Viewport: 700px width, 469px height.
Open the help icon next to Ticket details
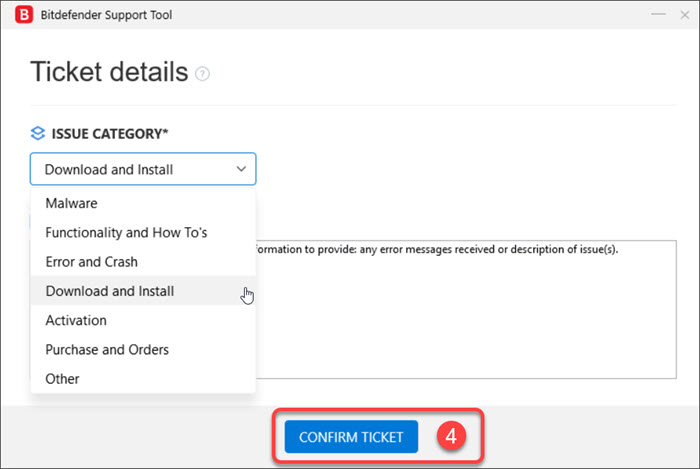tap(202, 74)
